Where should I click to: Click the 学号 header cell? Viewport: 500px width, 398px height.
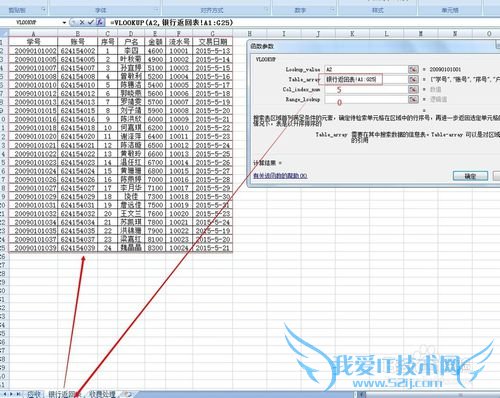(33, 42)
